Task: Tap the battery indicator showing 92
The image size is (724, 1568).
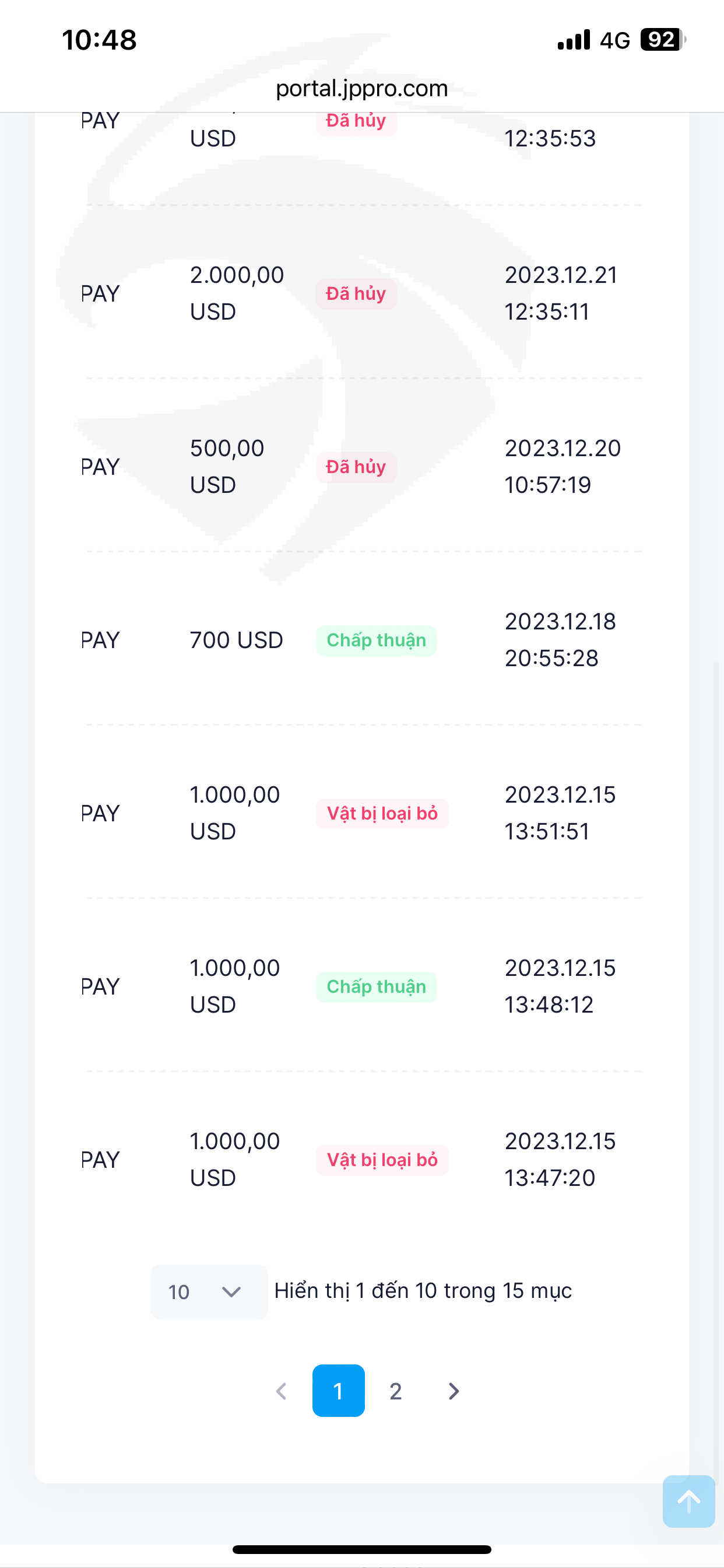Action: pyautogui.click(x=662, y=40)
